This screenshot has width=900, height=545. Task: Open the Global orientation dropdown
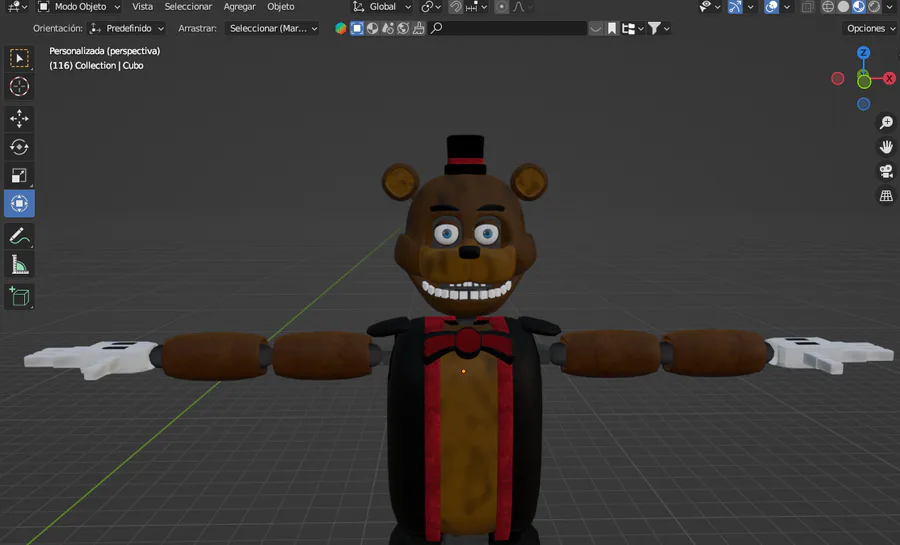click(x=382, y=7)
